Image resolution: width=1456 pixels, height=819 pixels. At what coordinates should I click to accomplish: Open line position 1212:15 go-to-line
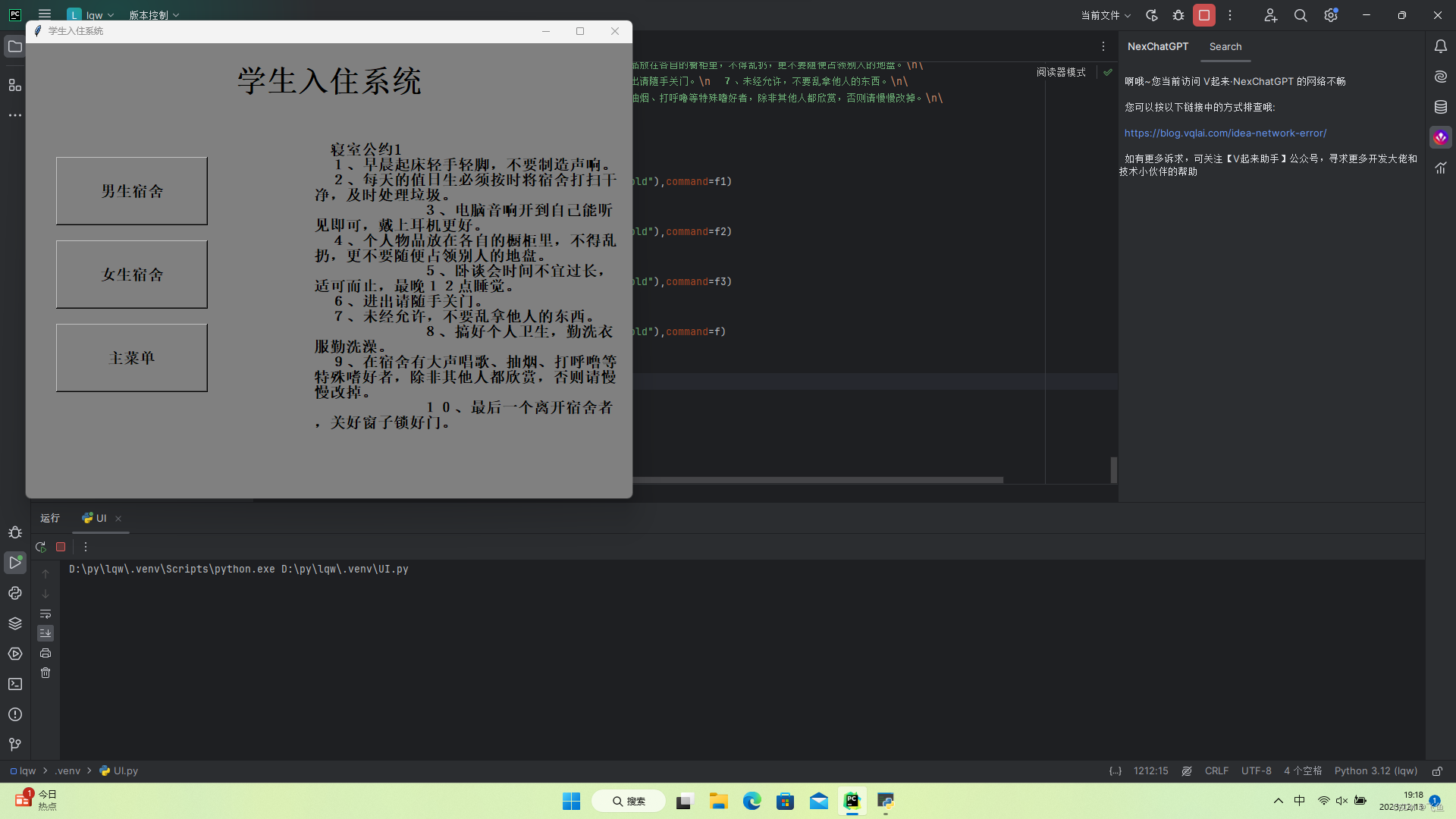click(1150, 771)
